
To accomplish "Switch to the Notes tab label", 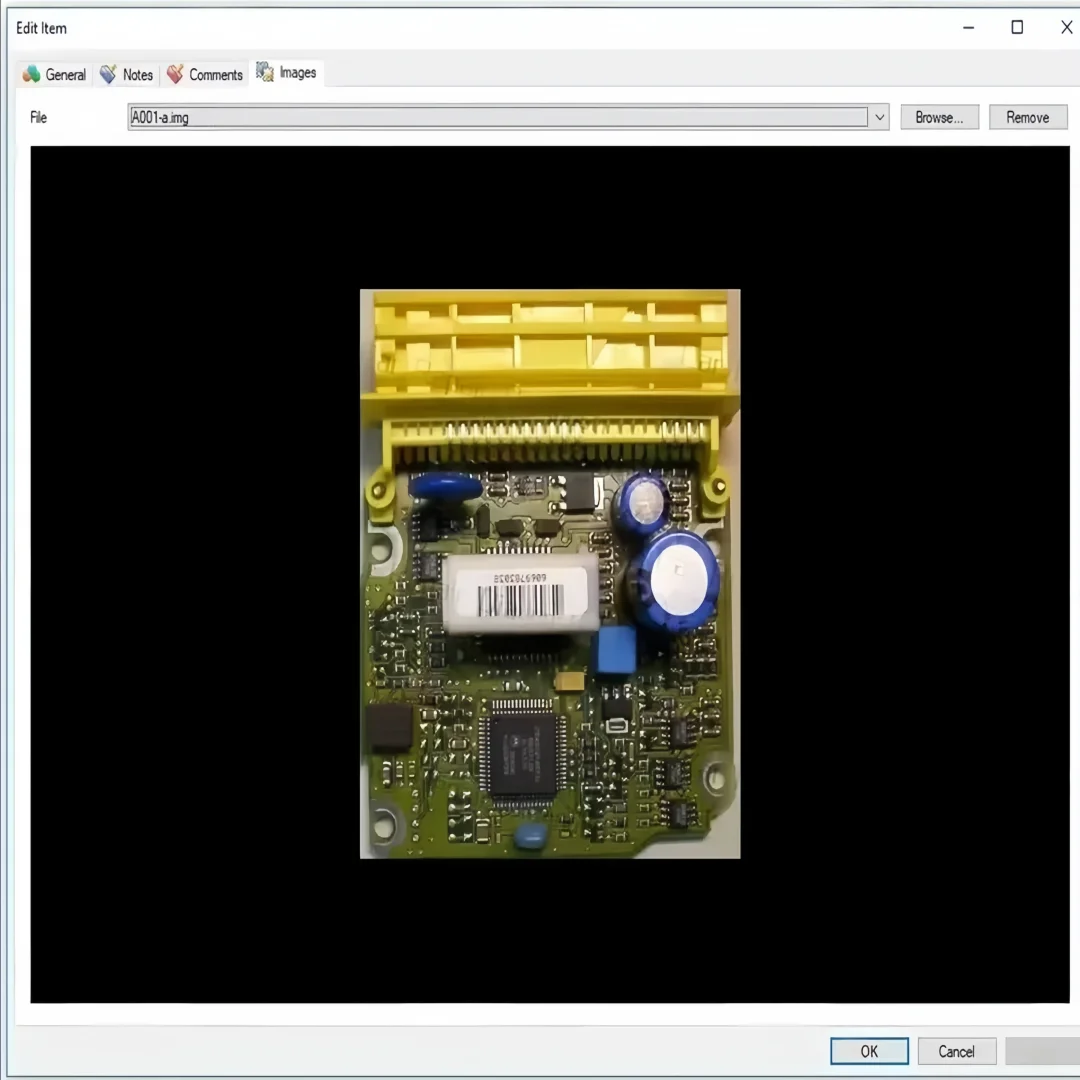I will [138, 74].
